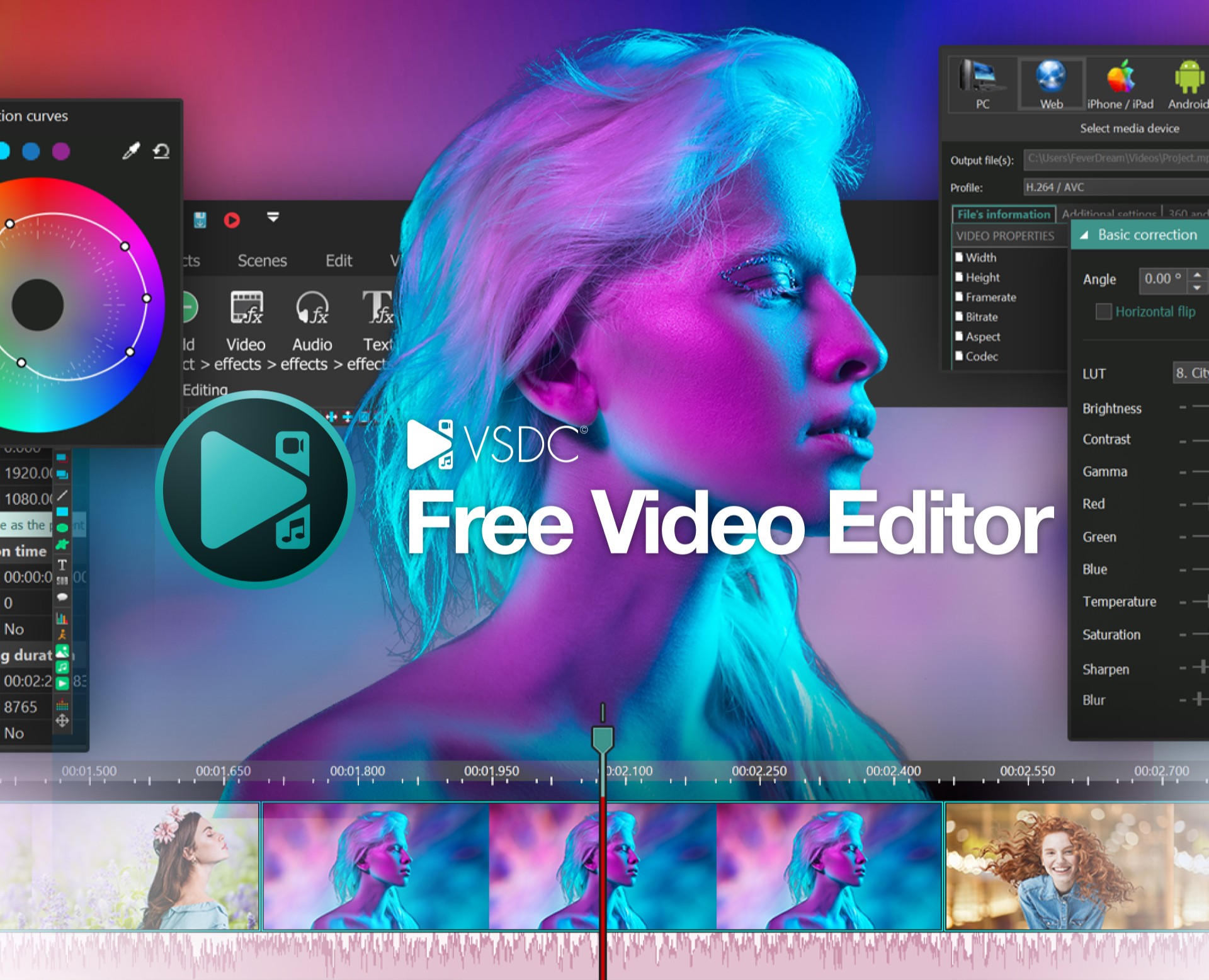
Task: Select the PC media device
Action: 982,84
